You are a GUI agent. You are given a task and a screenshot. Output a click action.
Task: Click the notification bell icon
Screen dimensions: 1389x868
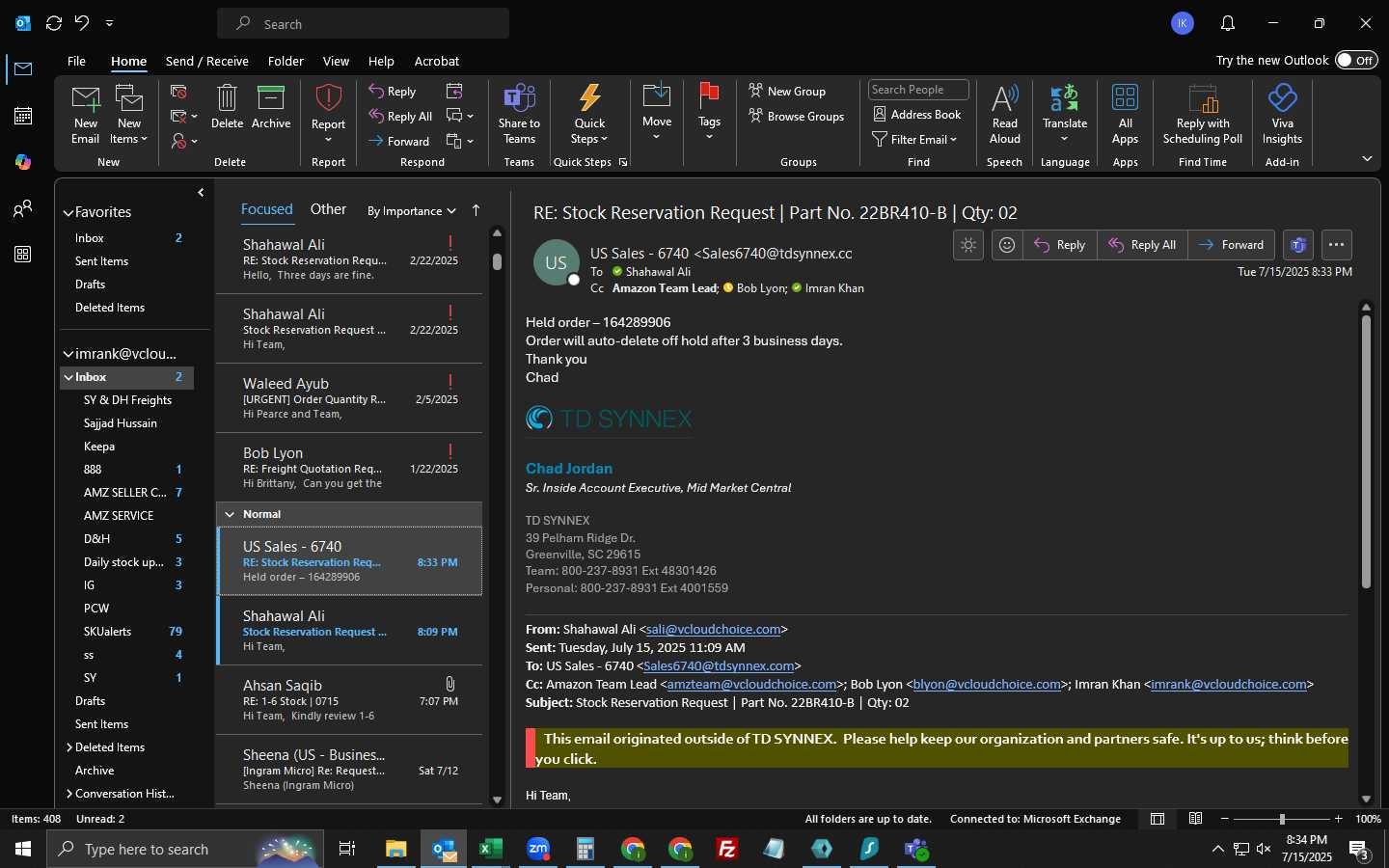pos(1228,23)
